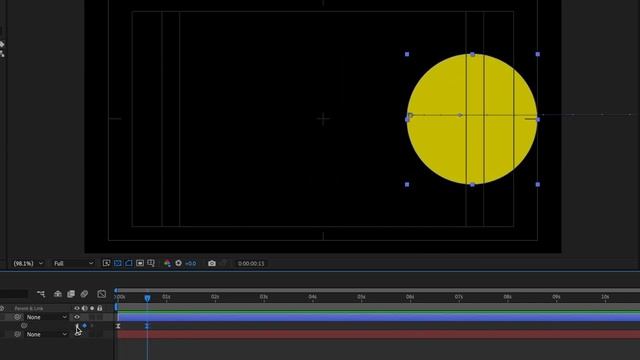Select the first keyframe at timeline start

(118, 326)
